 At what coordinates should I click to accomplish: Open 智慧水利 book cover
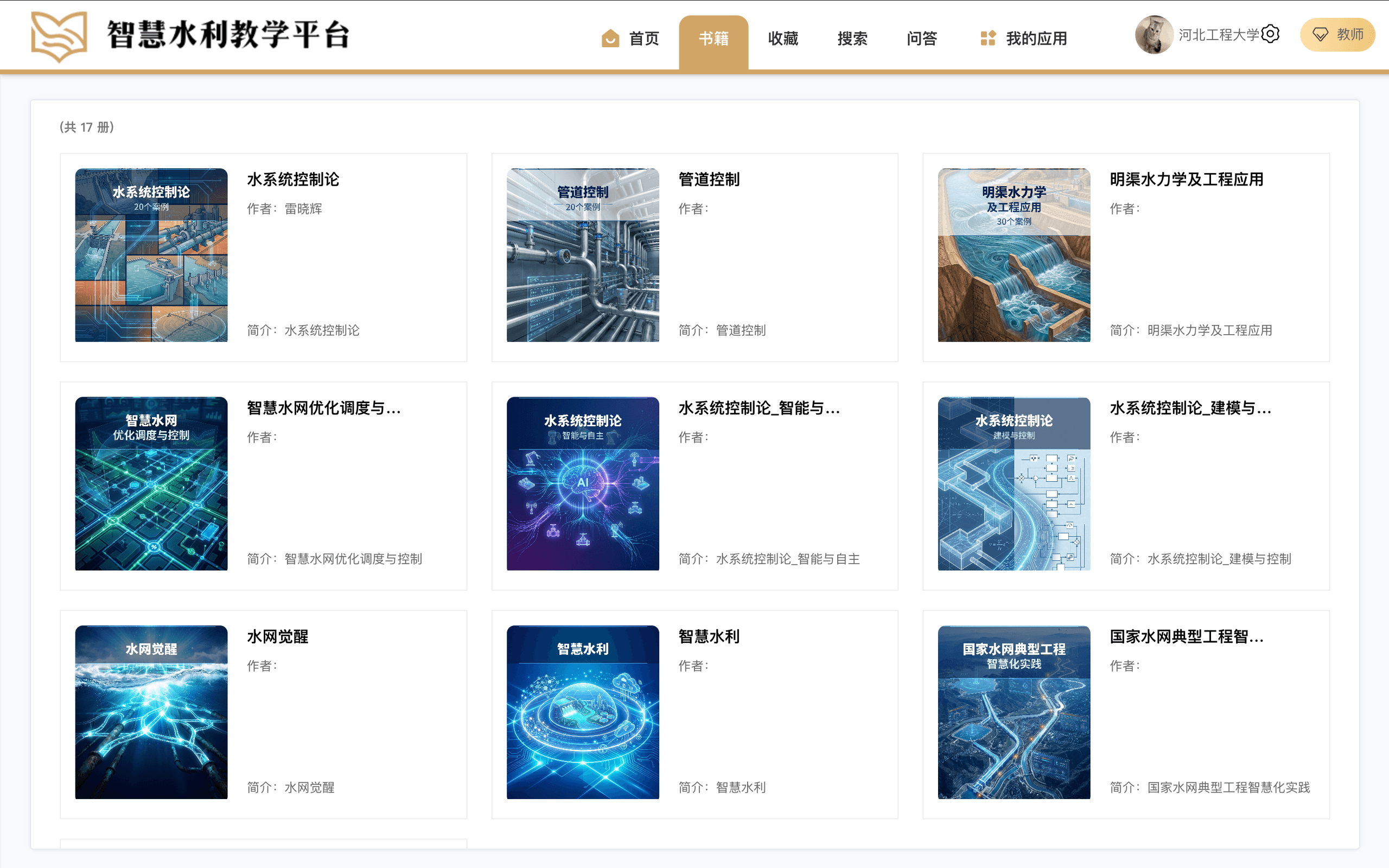coord(583,712)
